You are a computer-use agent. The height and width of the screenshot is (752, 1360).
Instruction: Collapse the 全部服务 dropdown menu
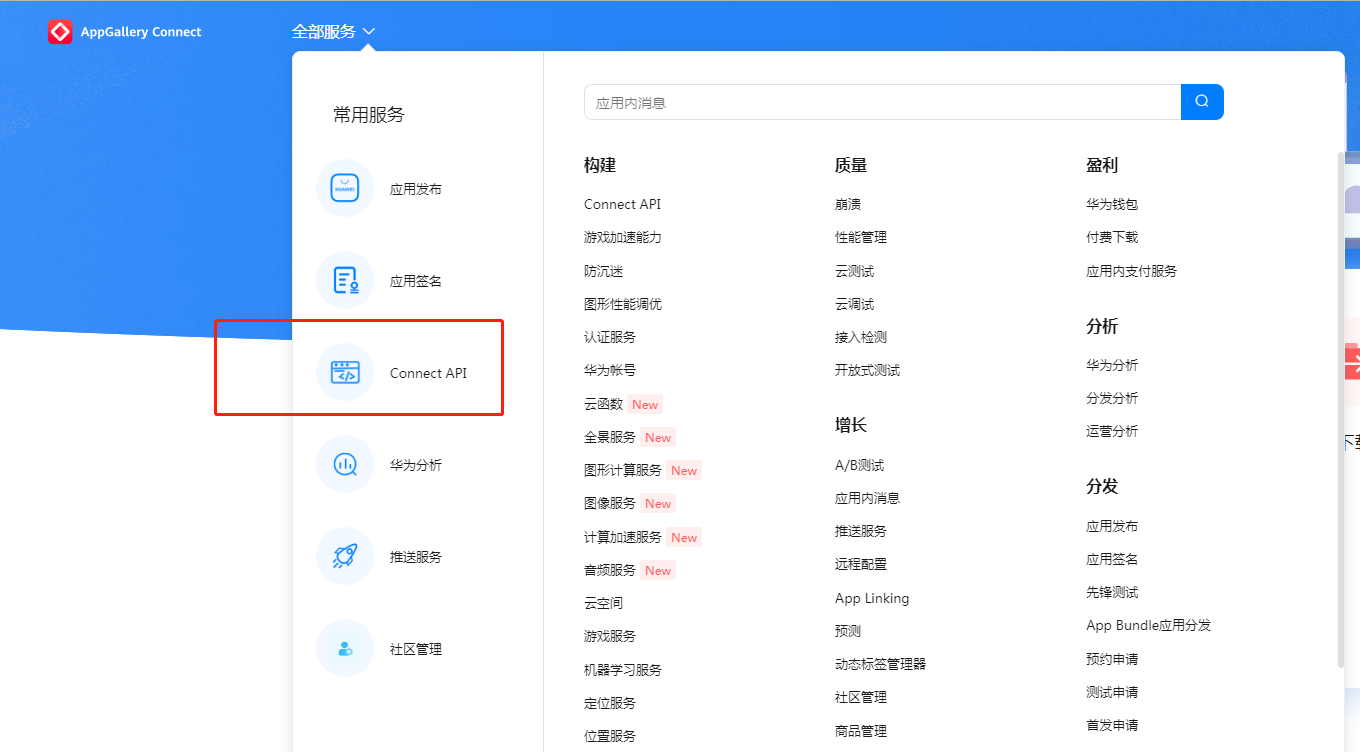pos(334,32)
